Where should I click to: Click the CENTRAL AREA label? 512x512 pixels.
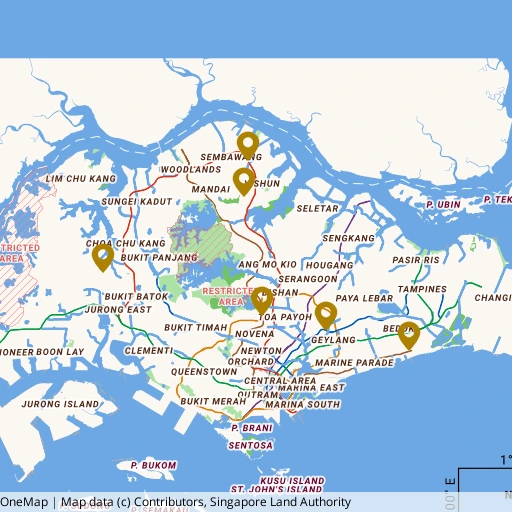(x=280, y=381)
